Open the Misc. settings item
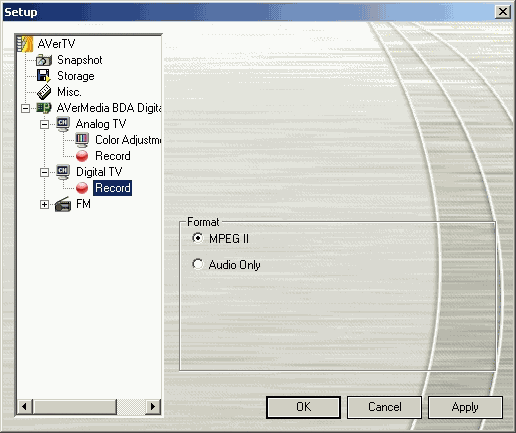This screenshot has width=516, height=433. (x=69, y=92)
